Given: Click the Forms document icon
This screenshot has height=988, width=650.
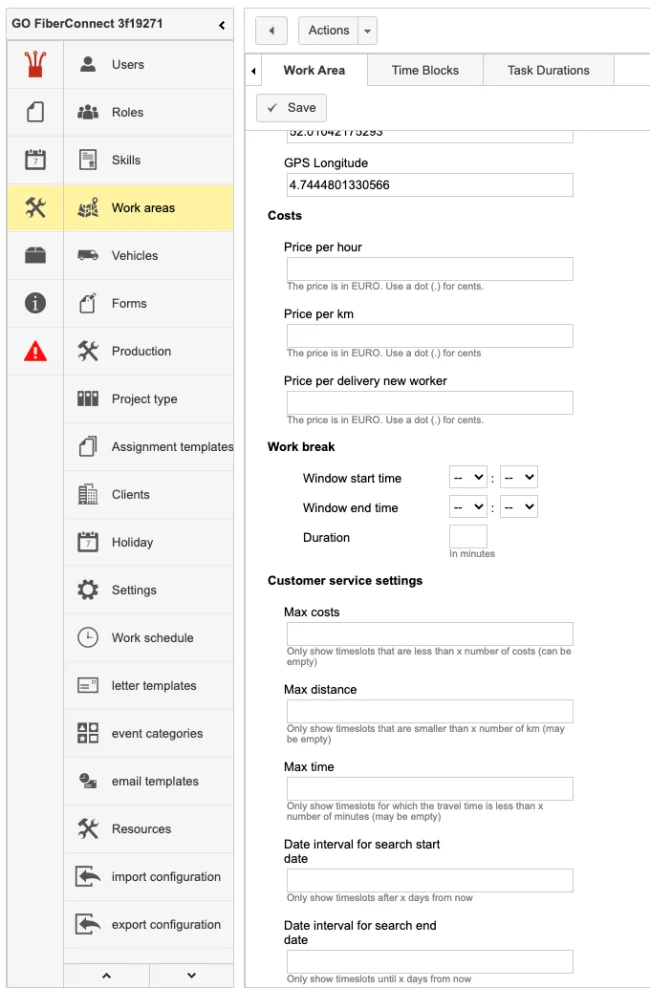Looking at the screenshot, I should click(88, 303).
